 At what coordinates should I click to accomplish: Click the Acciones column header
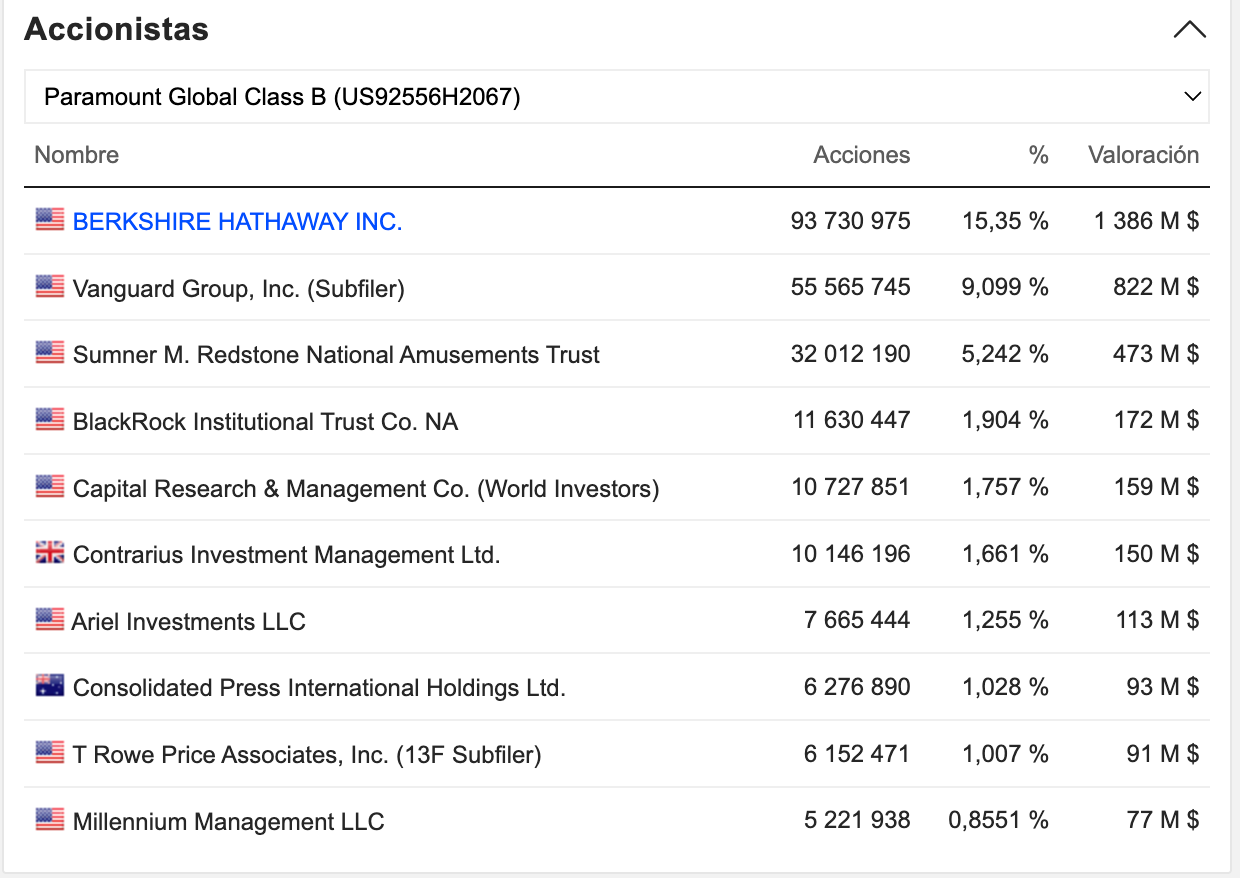[862, 155]
